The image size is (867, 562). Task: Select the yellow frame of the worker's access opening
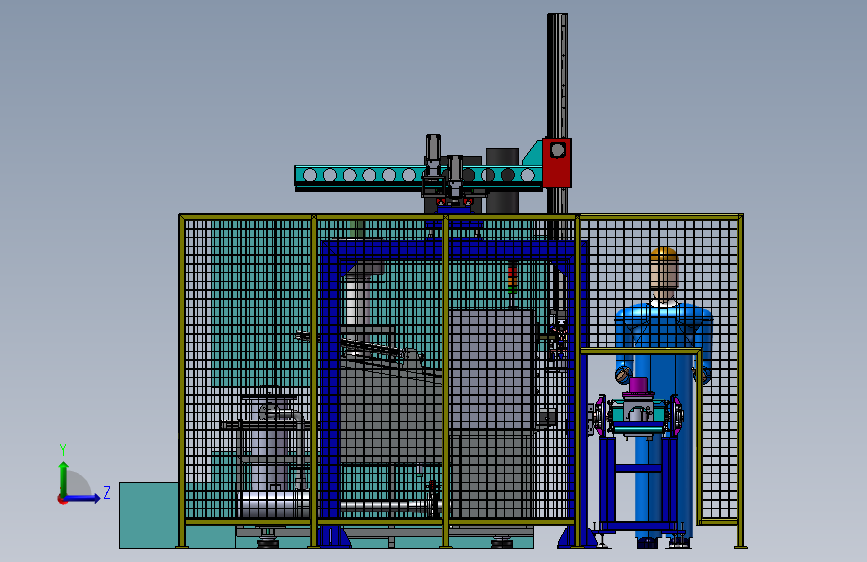click(x=641, y=351)
